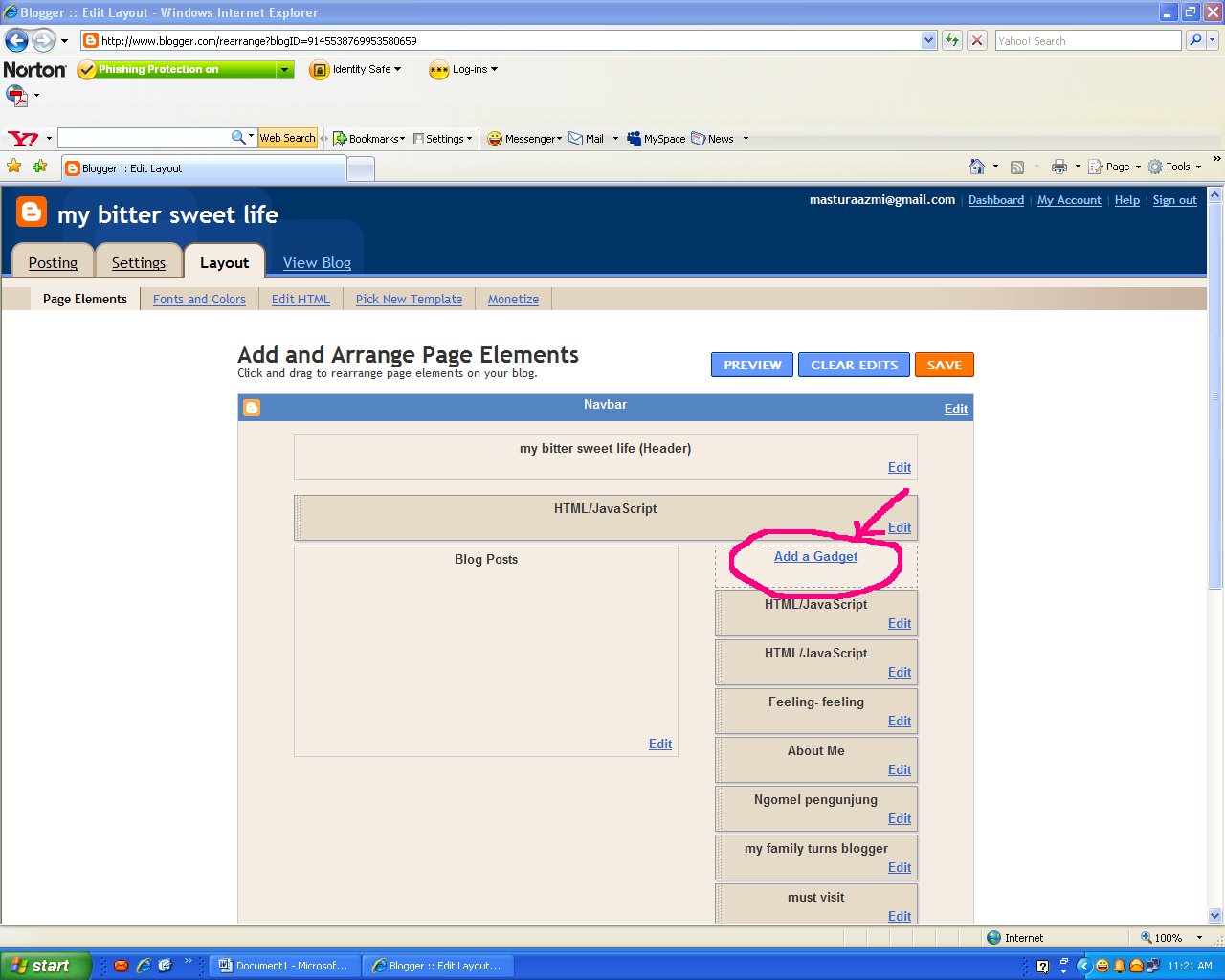Open MySpace toolbar button
The image size is (1225, 980).
click(657, 139)
